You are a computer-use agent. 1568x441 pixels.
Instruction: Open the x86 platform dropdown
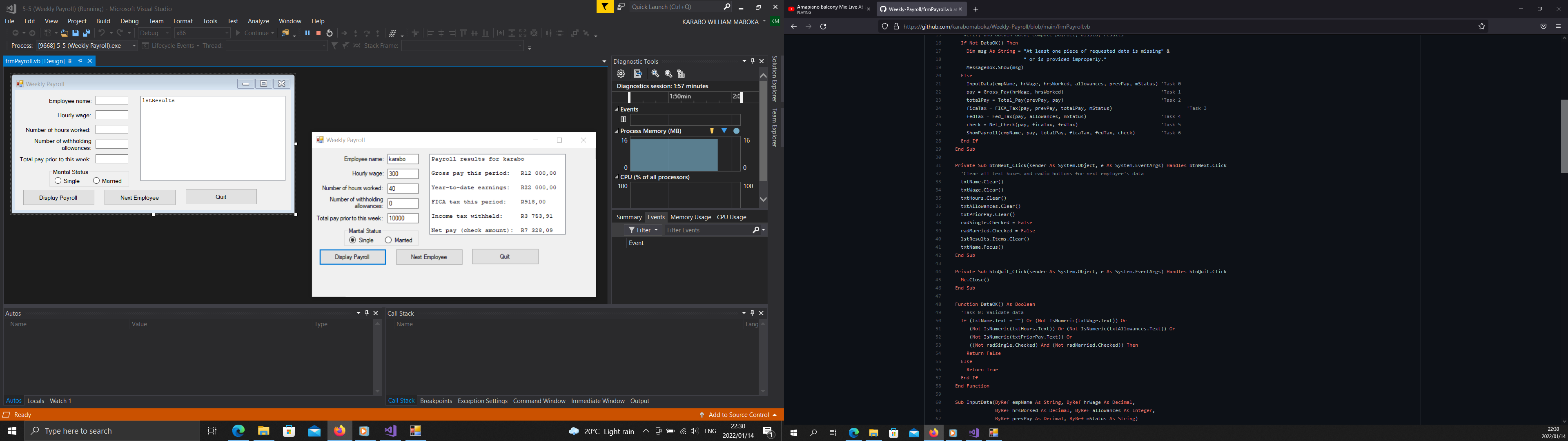tap(202, 33)
